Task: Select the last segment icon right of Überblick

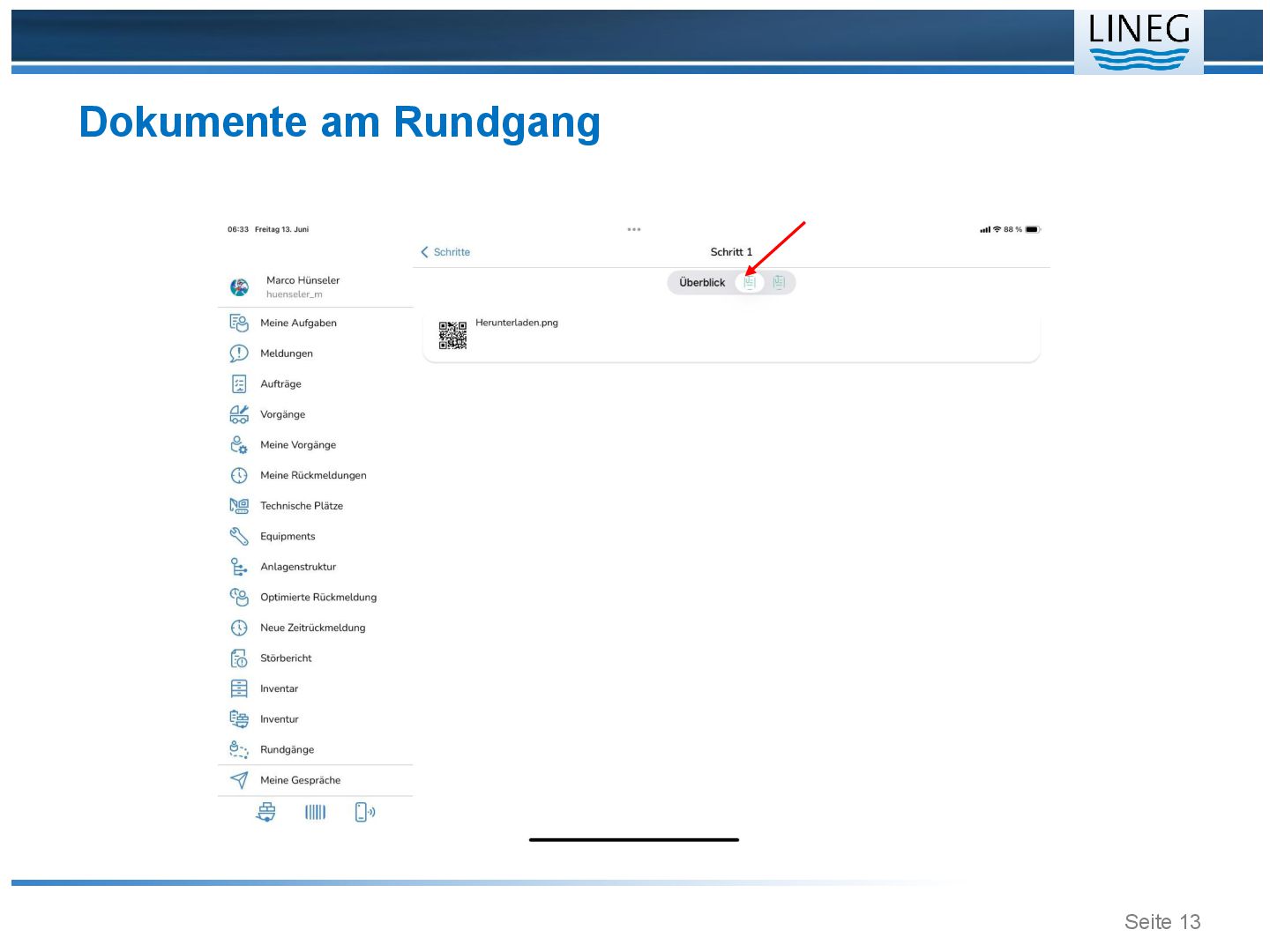Action: click(779, 282)
